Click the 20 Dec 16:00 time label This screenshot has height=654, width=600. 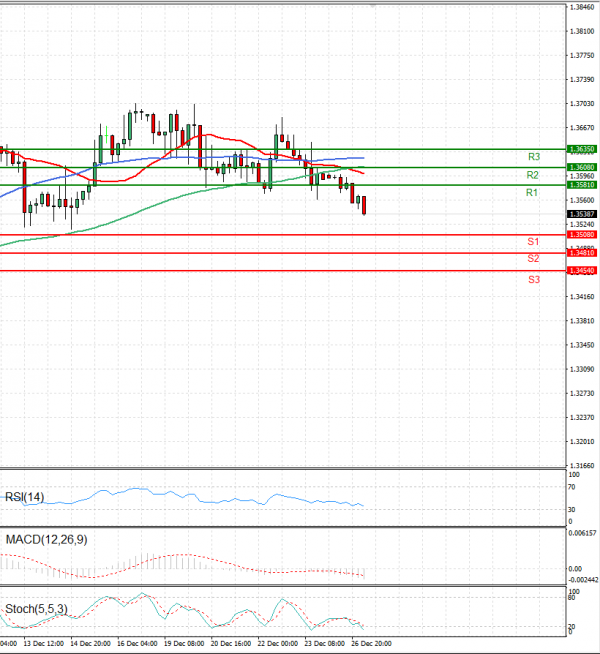point(231,644)
